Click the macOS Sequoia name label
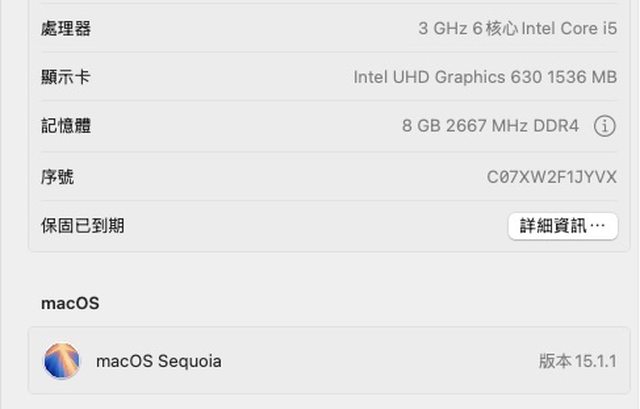The height and width of the screenshot is (409, 640). [159, 361]
